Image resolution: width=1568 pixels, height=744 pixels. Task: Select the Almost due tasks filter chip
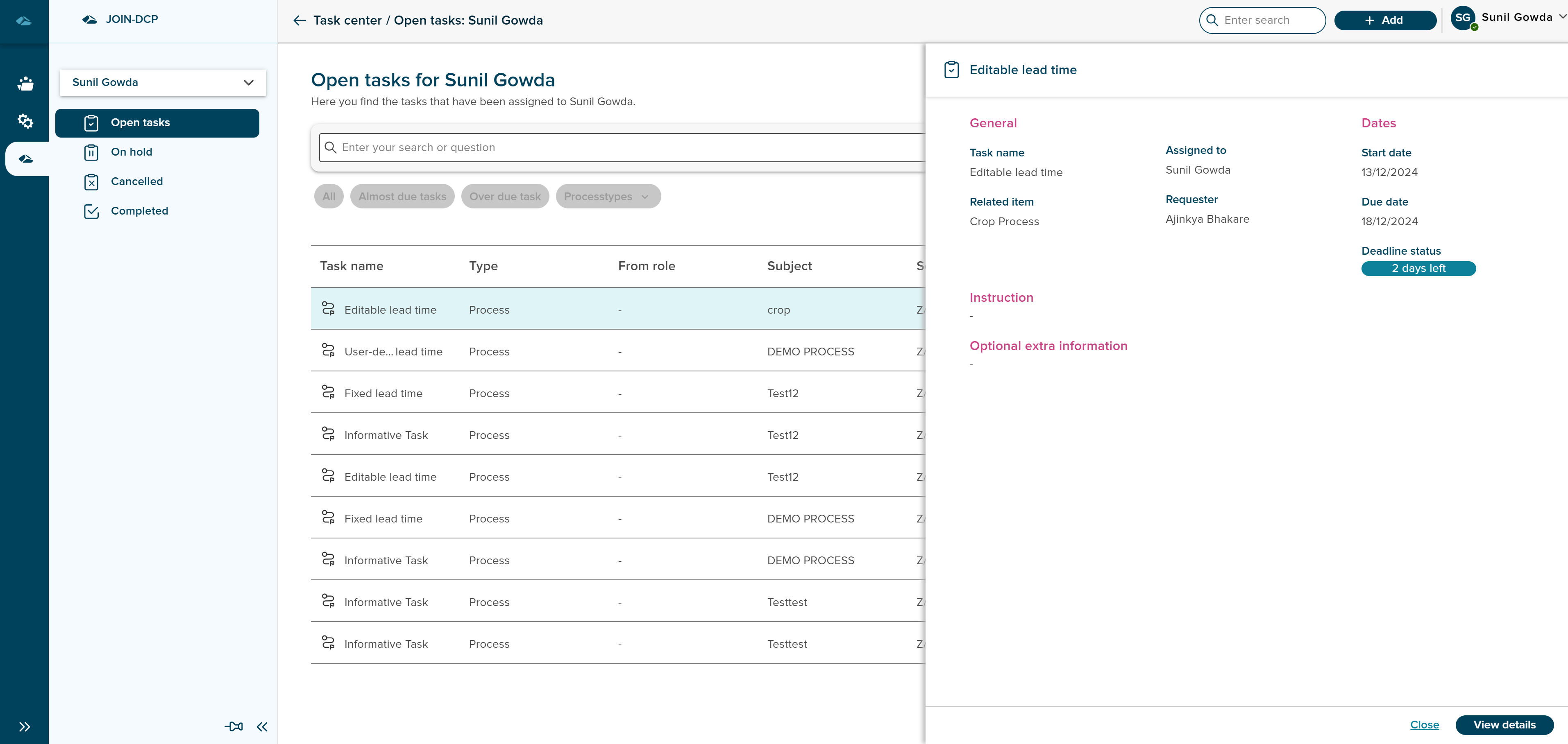(x=402, y=196)
